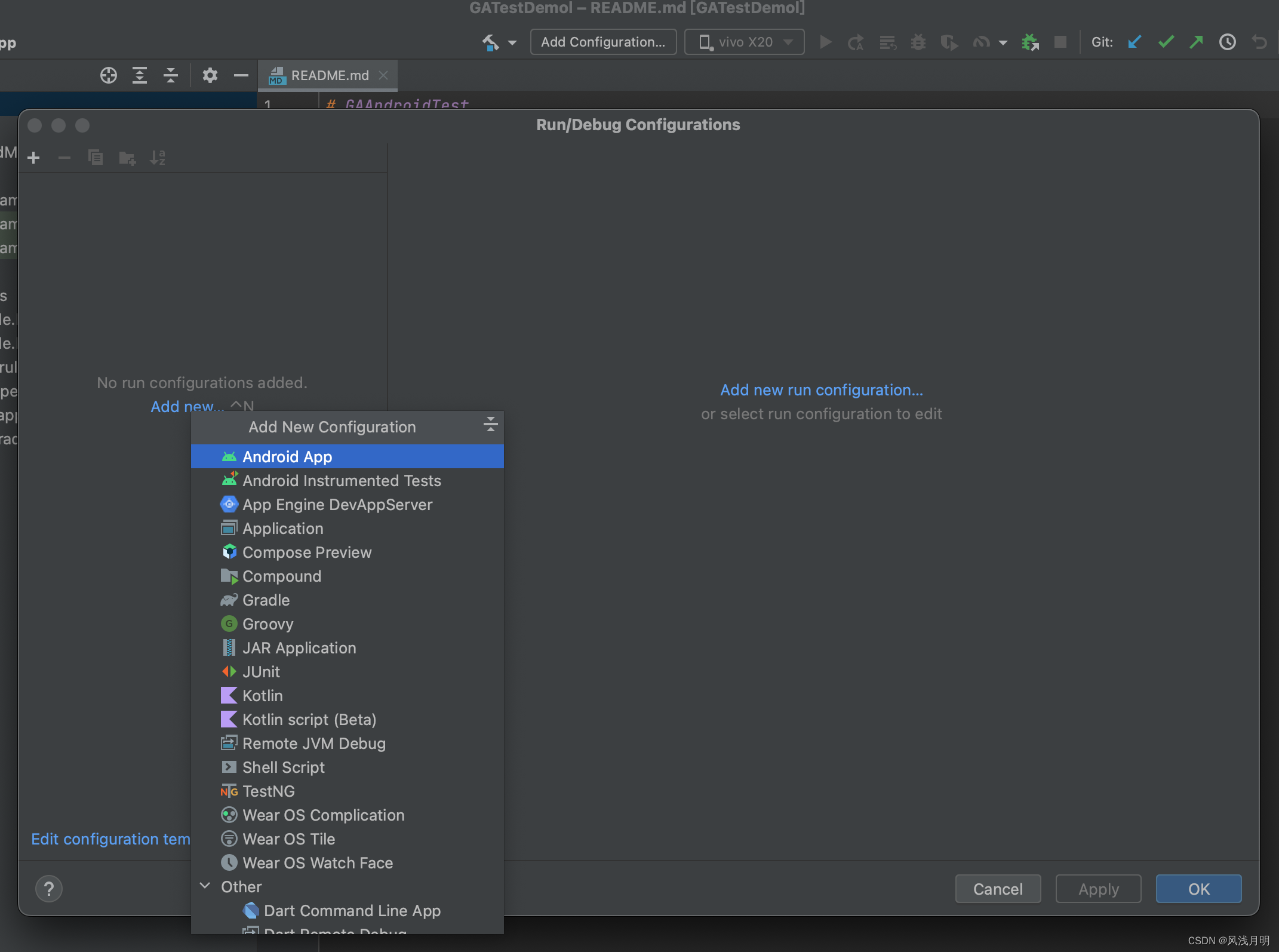Click the Cancel button
The height and width of the screenshot is (952, 1279).
998,889
